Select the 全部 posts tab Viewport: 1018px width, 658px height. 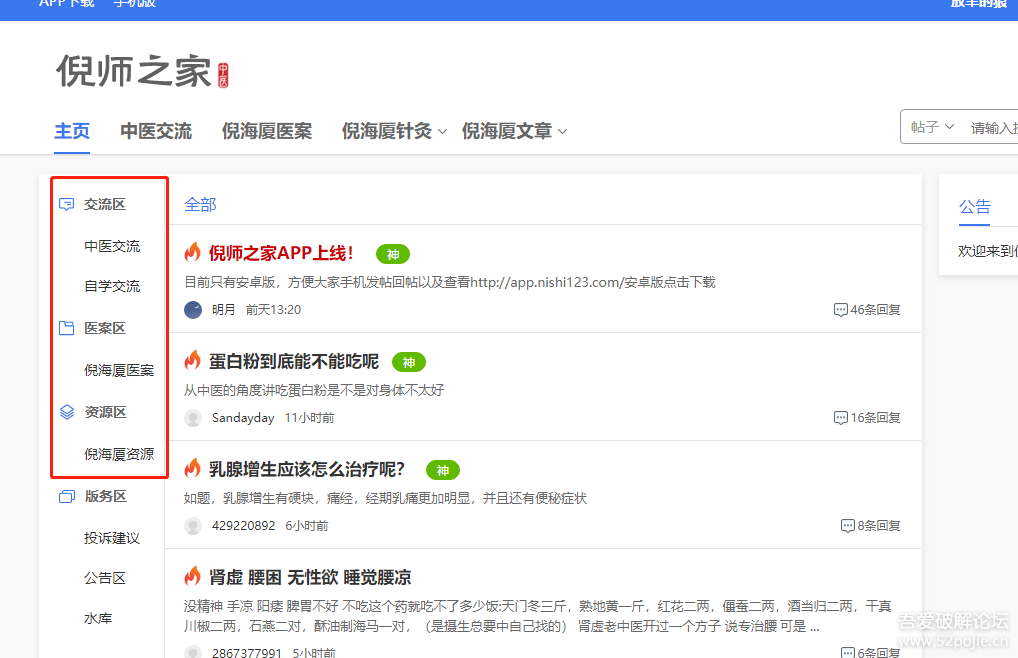point(200,205)
